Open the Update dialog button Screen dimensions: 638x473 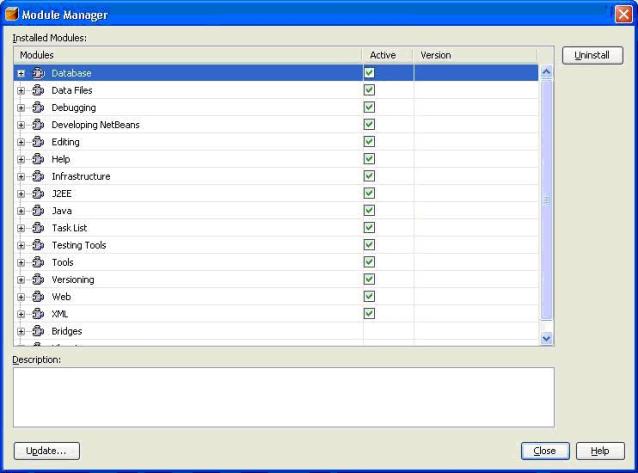pos(46,451)
